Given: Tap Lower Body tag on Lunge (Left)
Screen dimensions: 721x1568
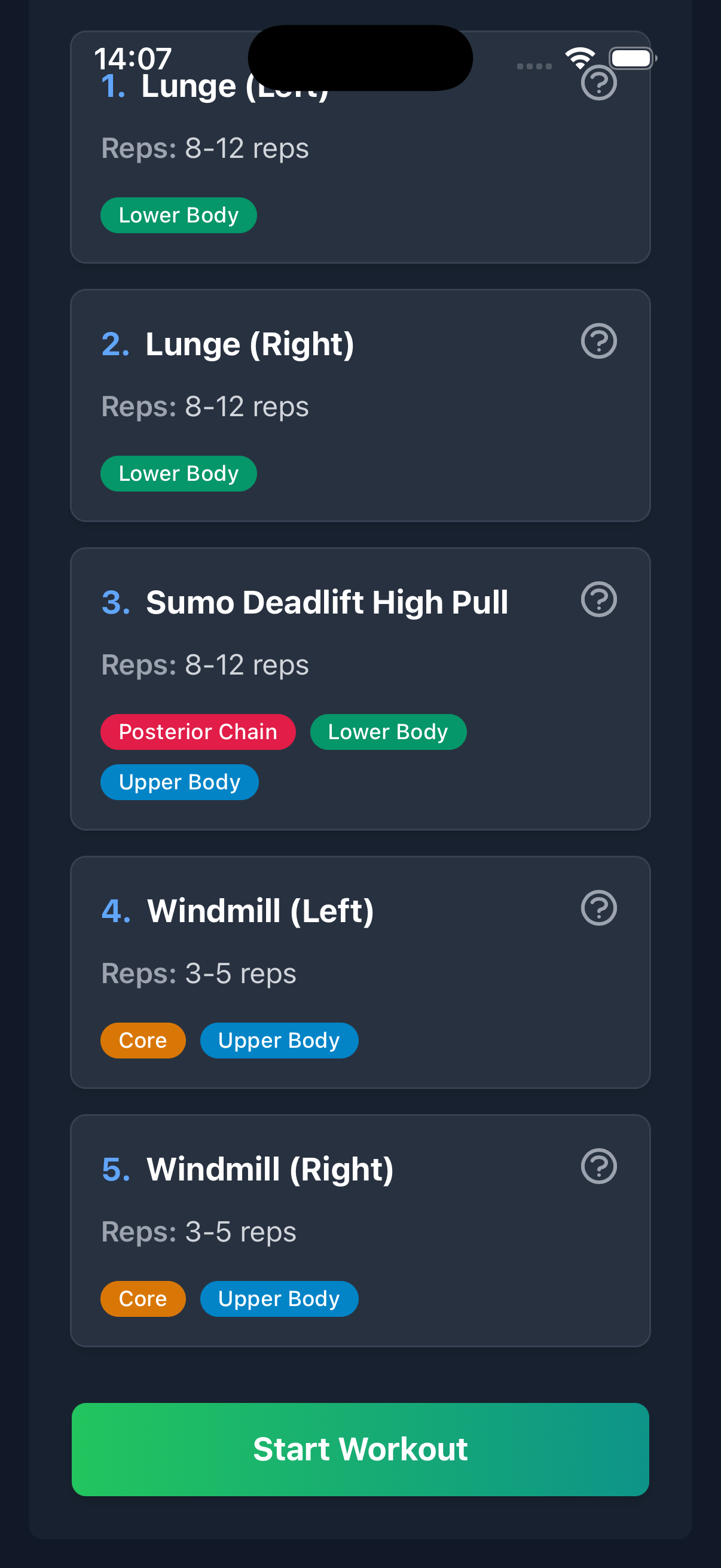Looking at the screenshot, I should click(178, 215).
